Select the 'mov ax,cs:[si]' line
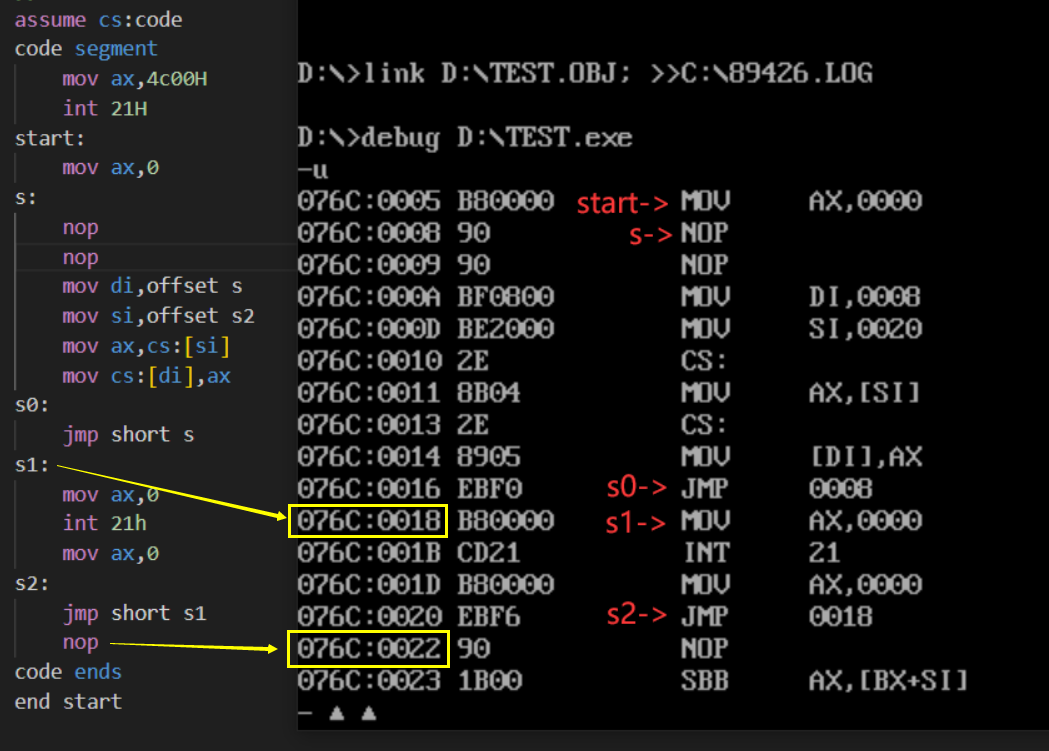Image resolution: width=1049 pixels, height=751 pixels. (x=147, y=346)
